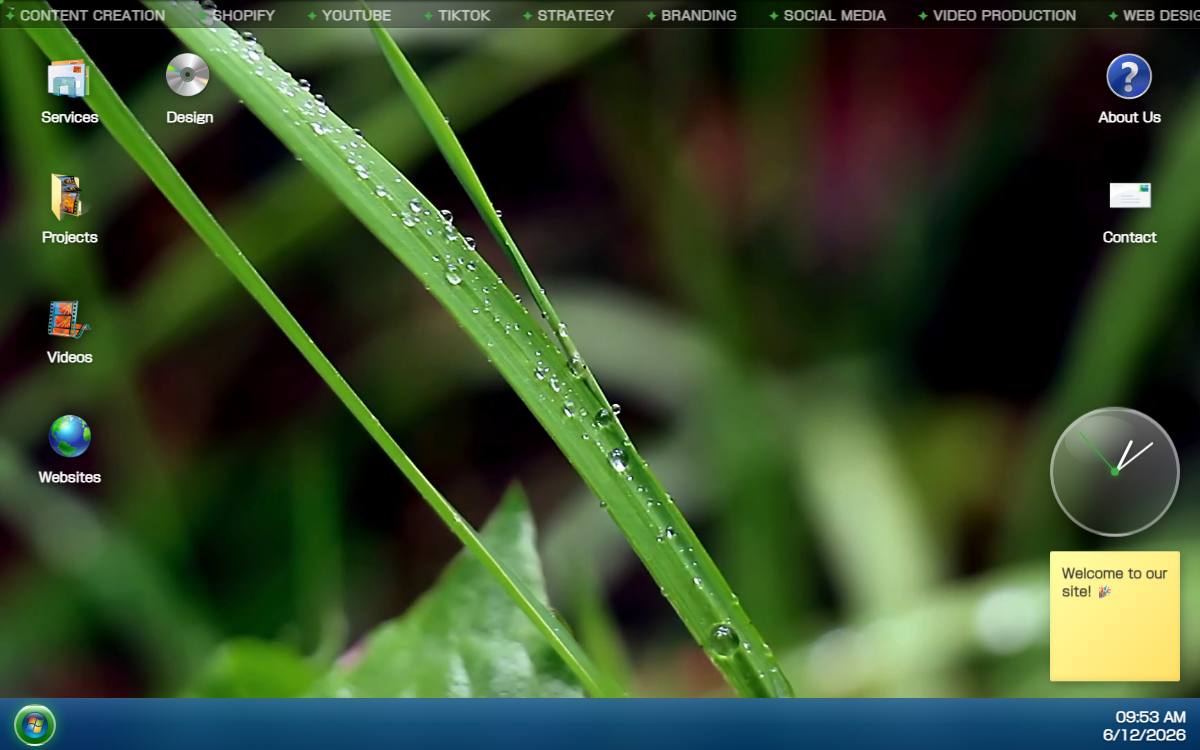The height and width of the screenshot is (750, 1200).
Task: Click TIKTOK in the top ticker
Action: (x=464, y=15)
